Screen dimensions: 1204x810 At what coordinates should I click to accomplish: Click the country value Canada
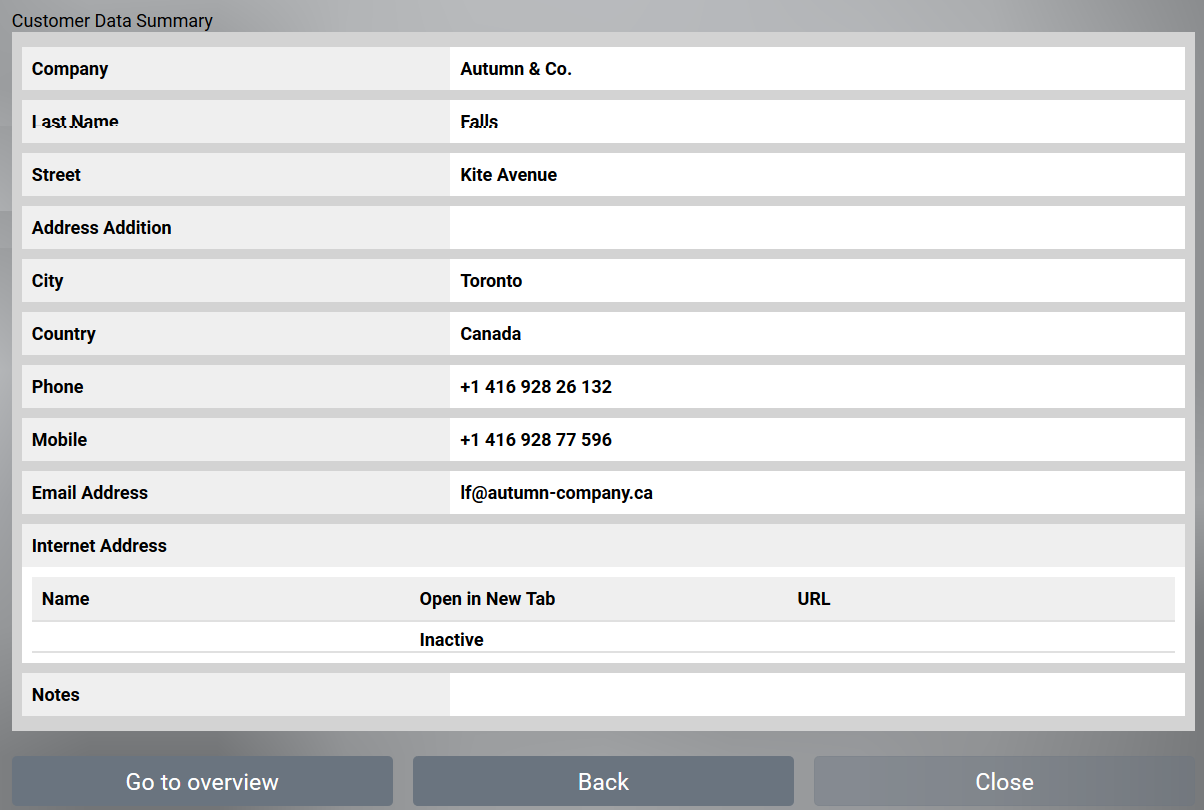tap(490, 334)
